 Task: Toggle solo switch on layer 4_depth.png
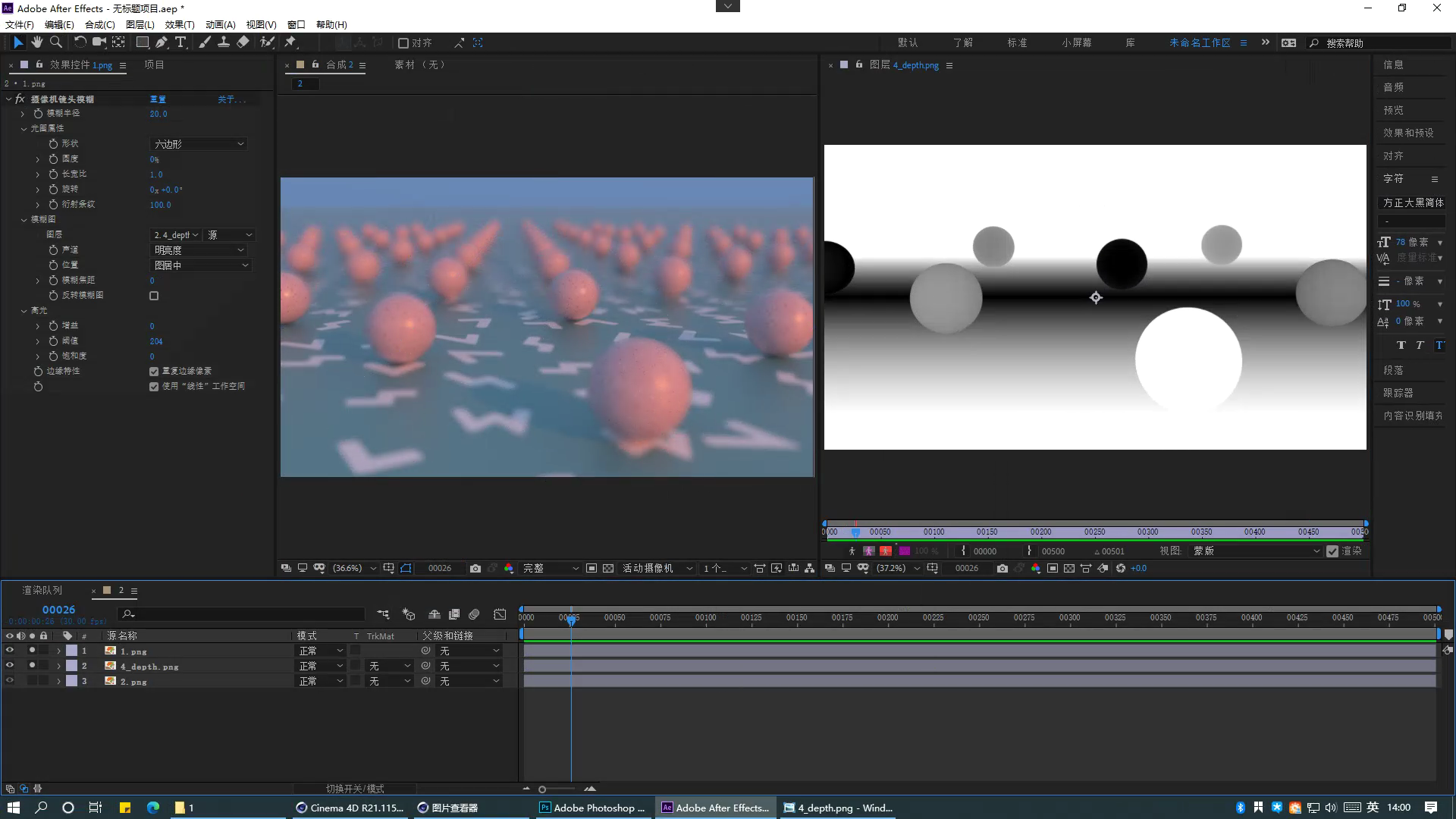coord(32,666)
